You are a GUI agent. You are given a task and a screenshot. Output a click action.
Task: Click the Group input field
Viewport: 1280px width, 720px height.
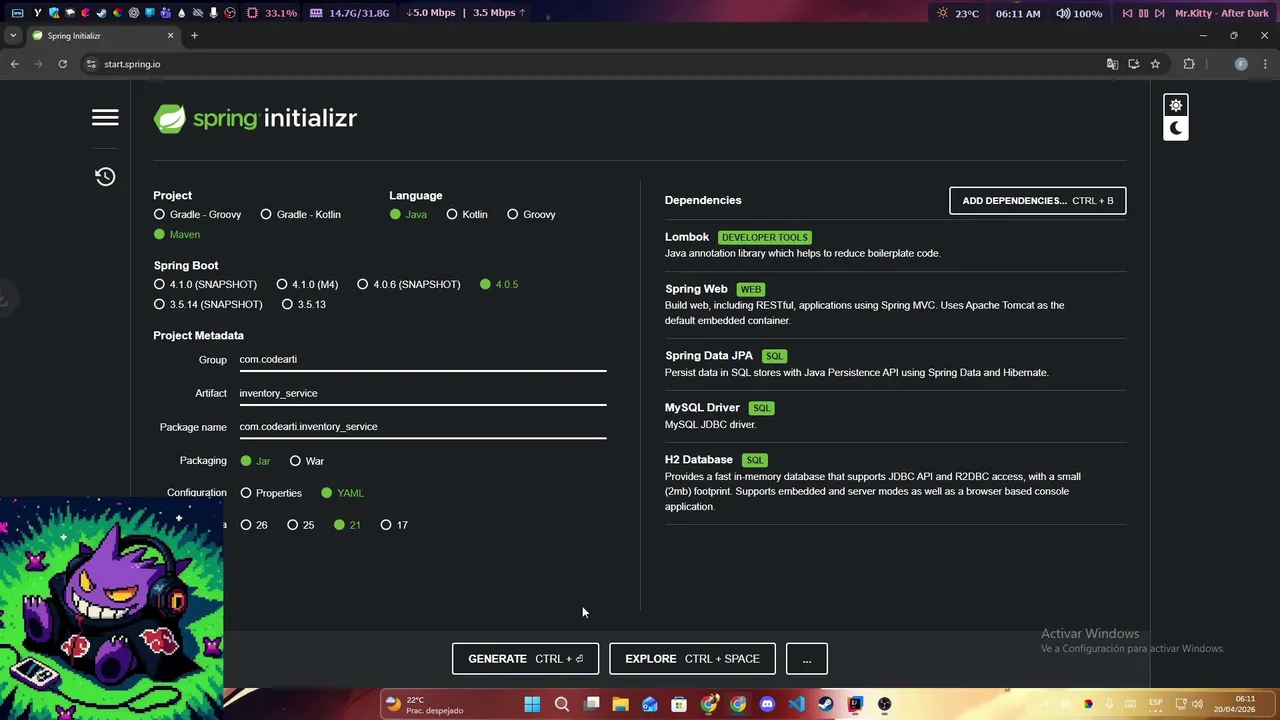pyautogui.click(x=423, y=360)
